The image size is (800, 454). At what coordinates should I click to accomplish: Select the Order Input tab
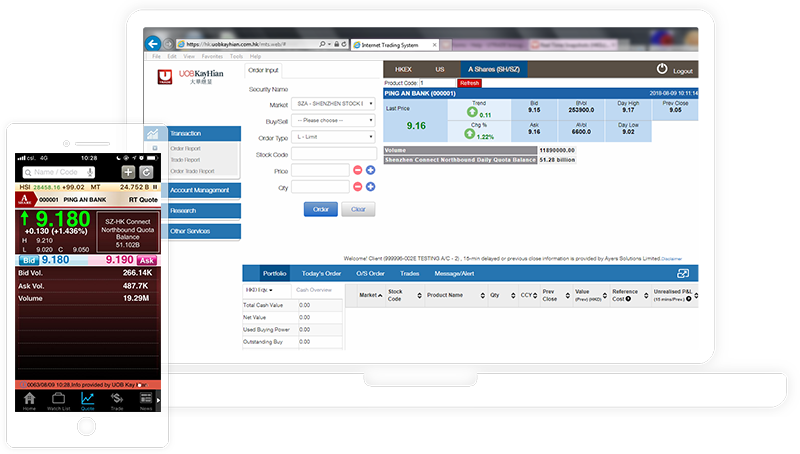point(263,70)
